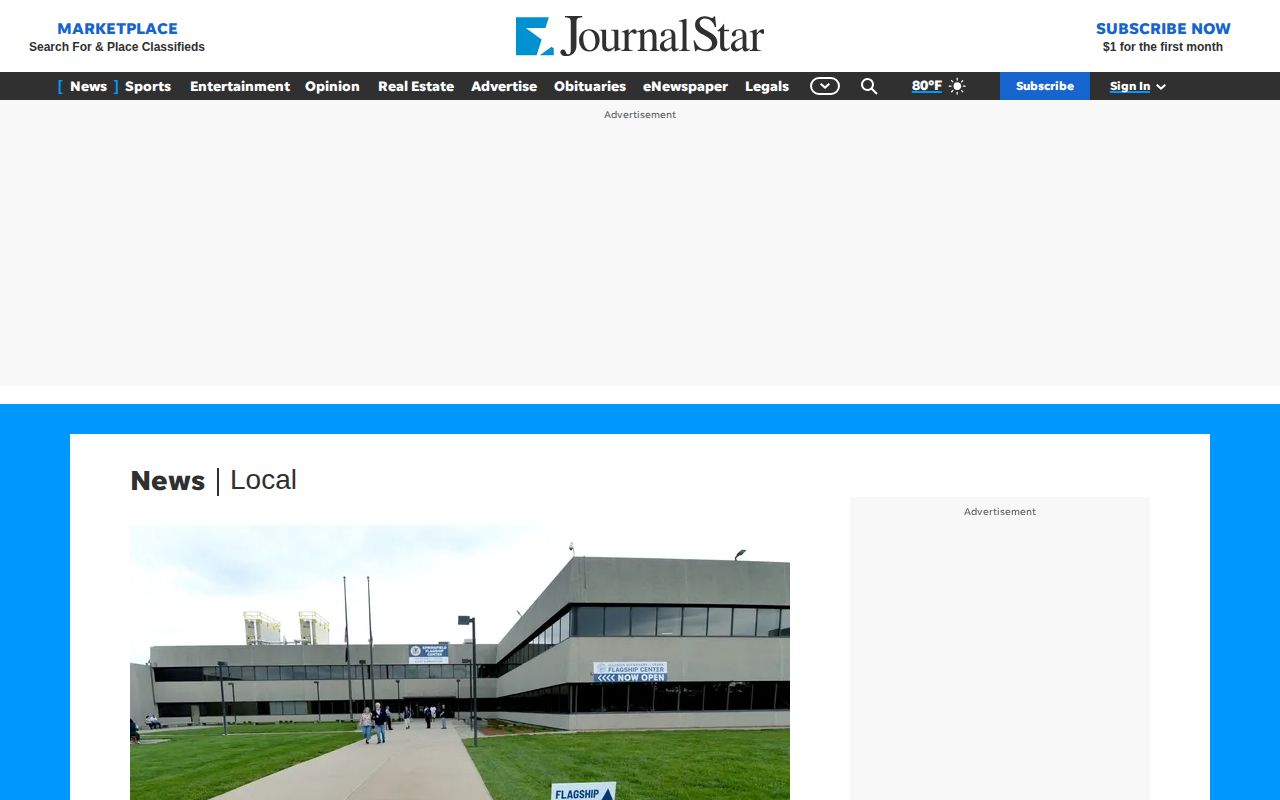
Task: Click the Advertise nav link
Action: tap(504, 86)
